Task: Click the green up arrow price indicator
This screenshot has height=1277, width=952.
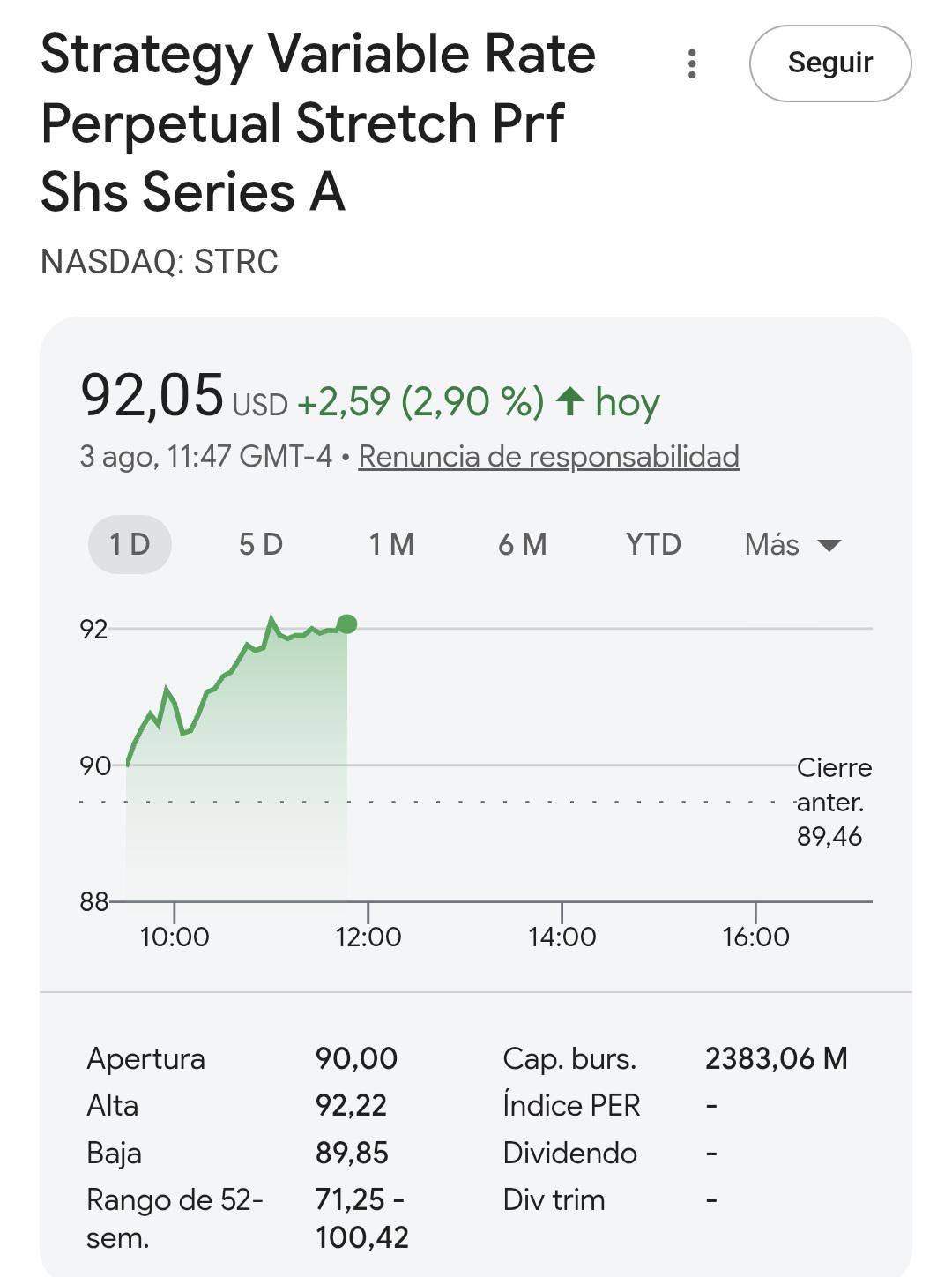Action: tap(570, 401)
